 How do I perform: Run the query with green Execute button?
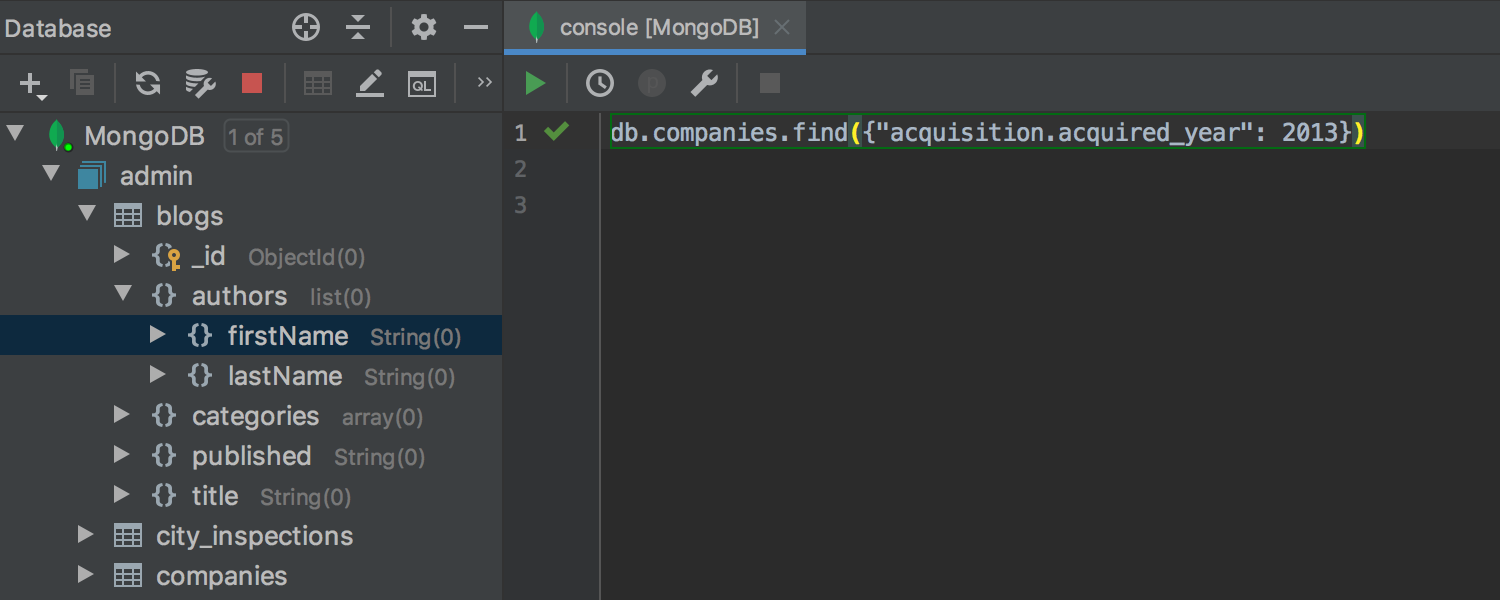tap(536, 83)
